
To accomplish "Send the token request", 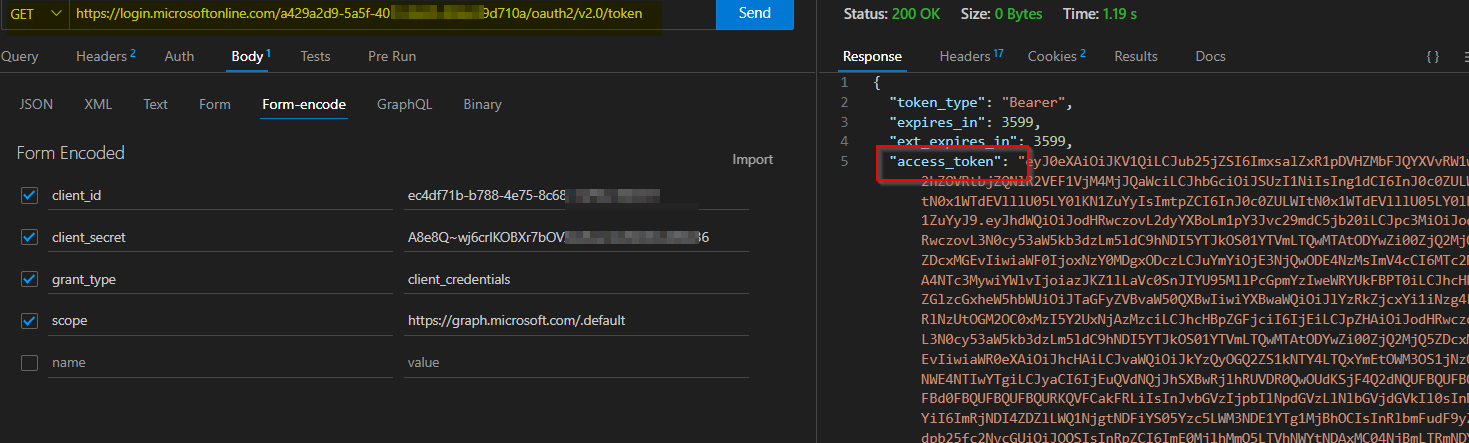I will 754,13.
